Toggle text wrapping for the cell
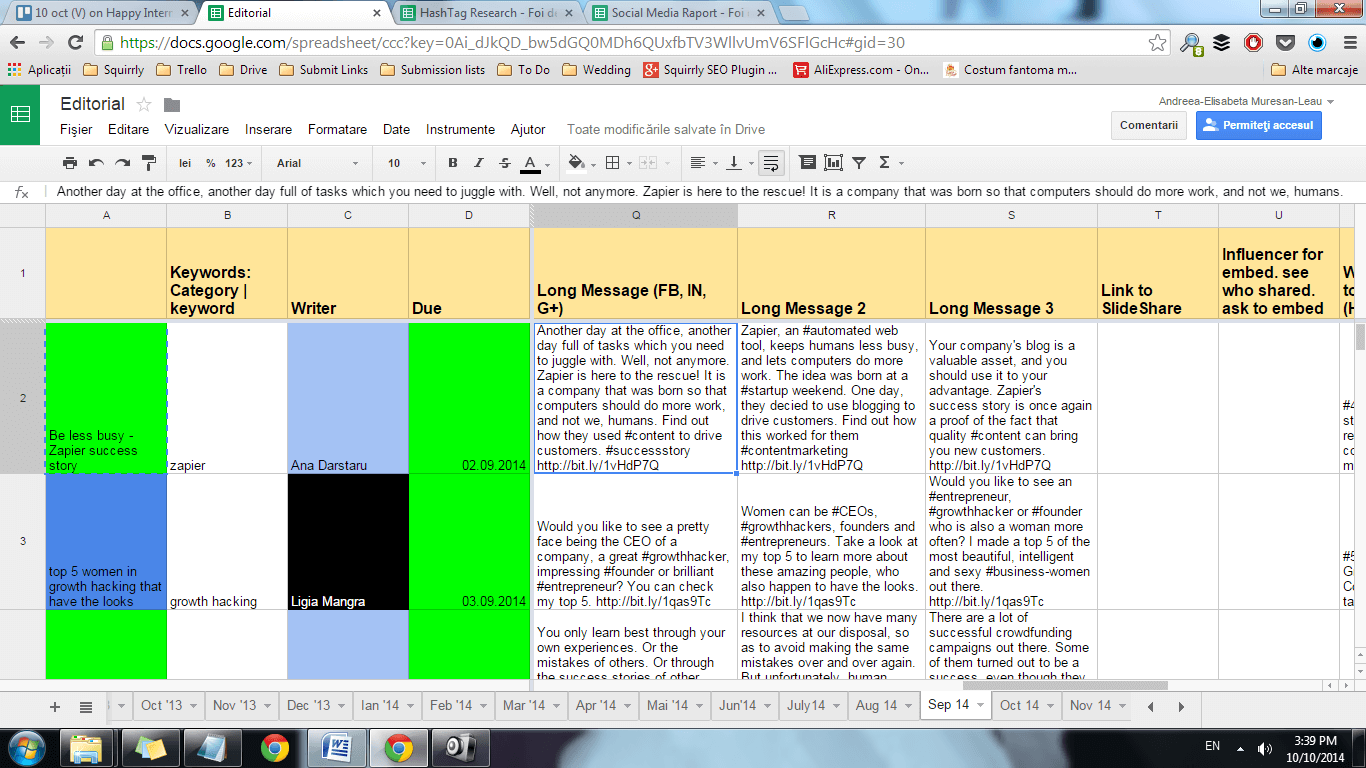The image size is (1366, 768). [770, 163]
